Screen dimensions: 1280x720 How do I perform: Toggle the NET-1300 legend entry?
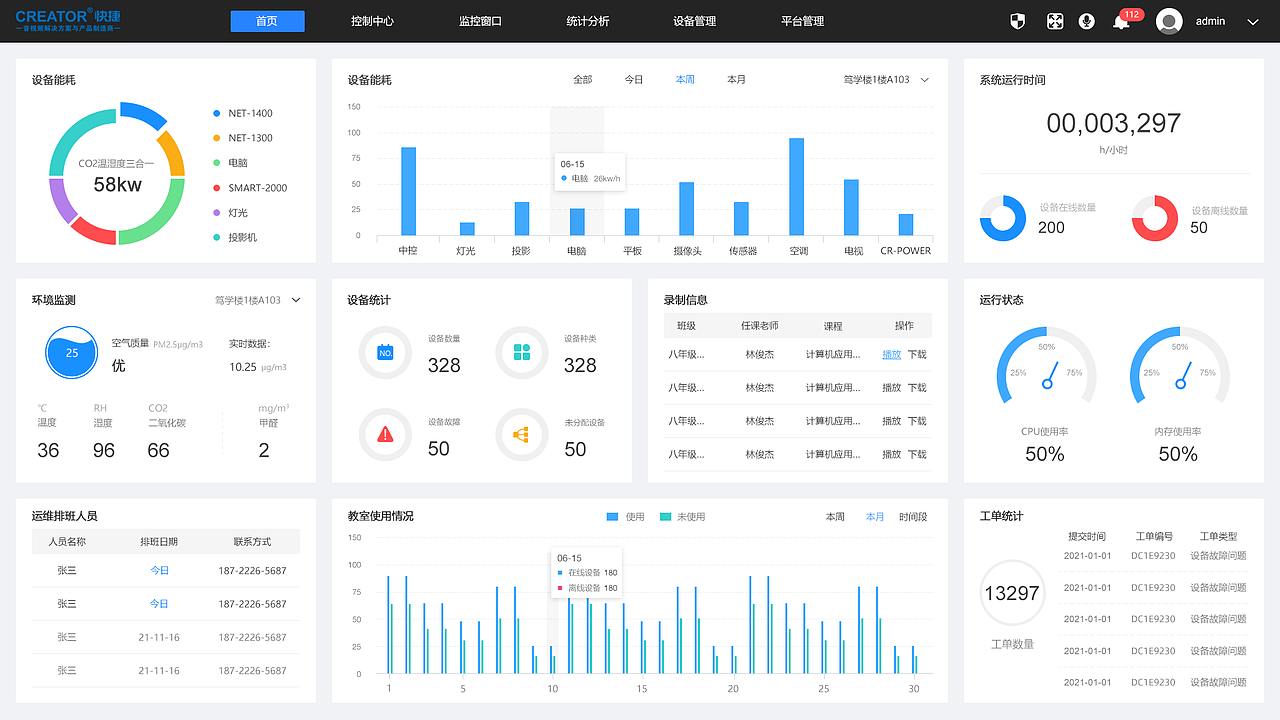(243, 138)
